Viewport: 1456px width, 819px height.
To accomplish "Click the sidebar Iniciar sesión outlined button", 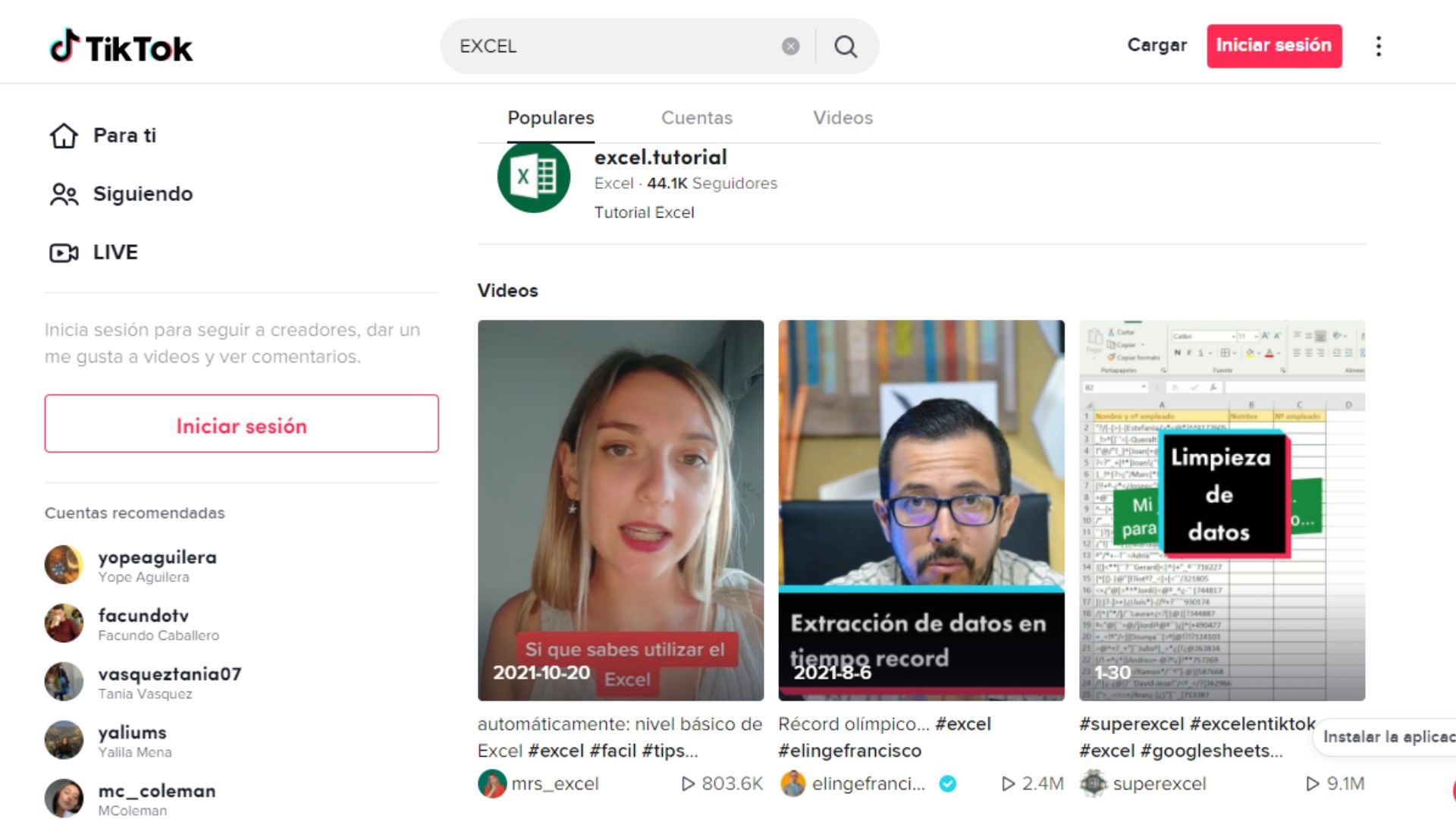I will click(241, 424).
